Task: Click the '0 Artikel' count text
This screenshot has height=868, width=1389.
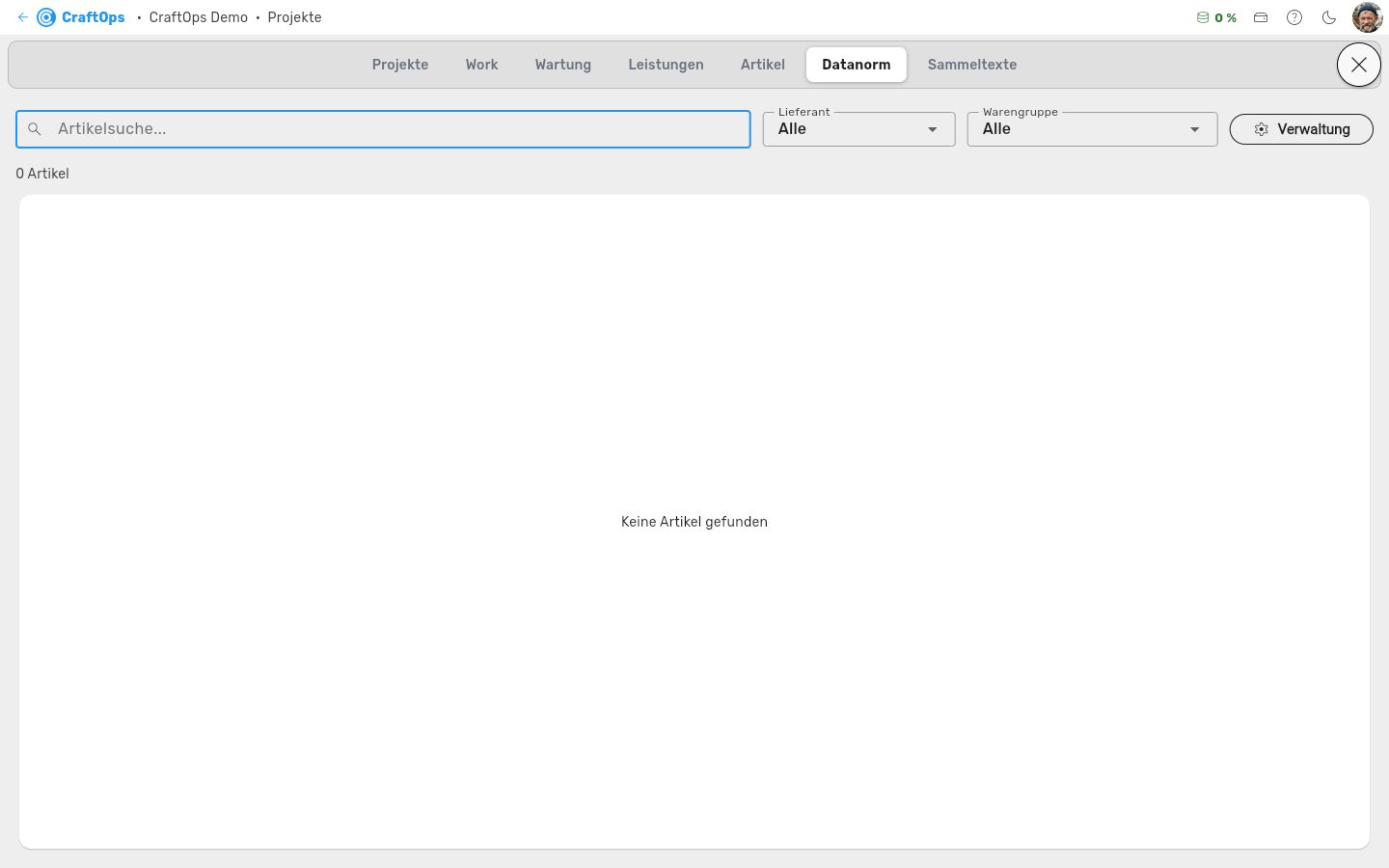Action: click(42, 174)
